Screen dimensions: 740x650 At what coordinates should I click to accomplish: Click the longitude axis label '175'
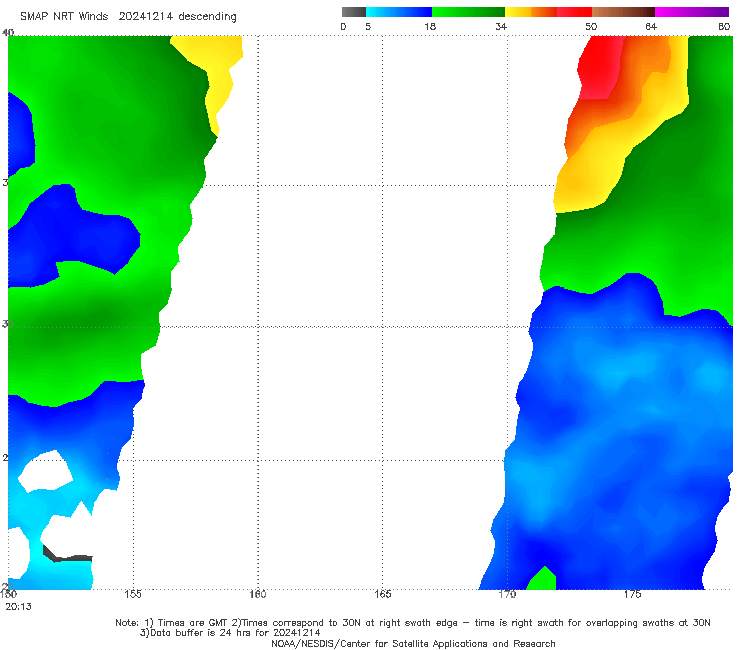(632, 594)
